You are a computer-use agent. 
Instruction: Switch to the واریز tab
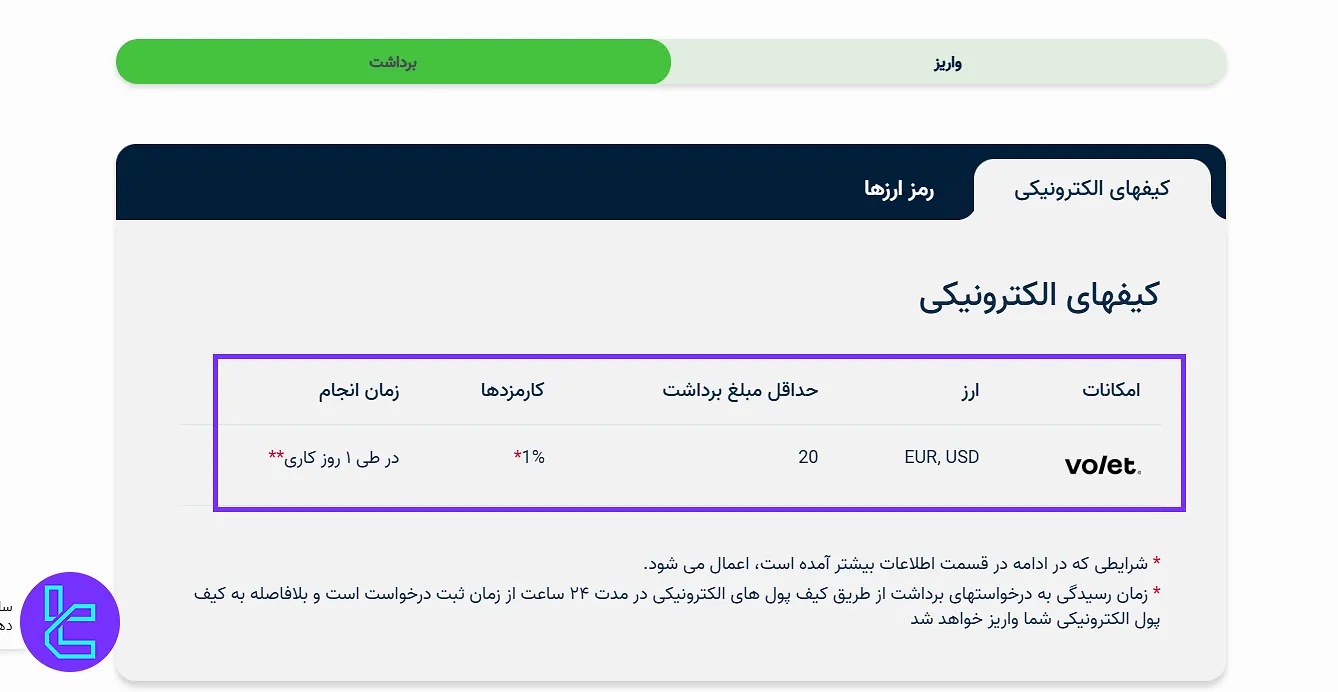948,61
